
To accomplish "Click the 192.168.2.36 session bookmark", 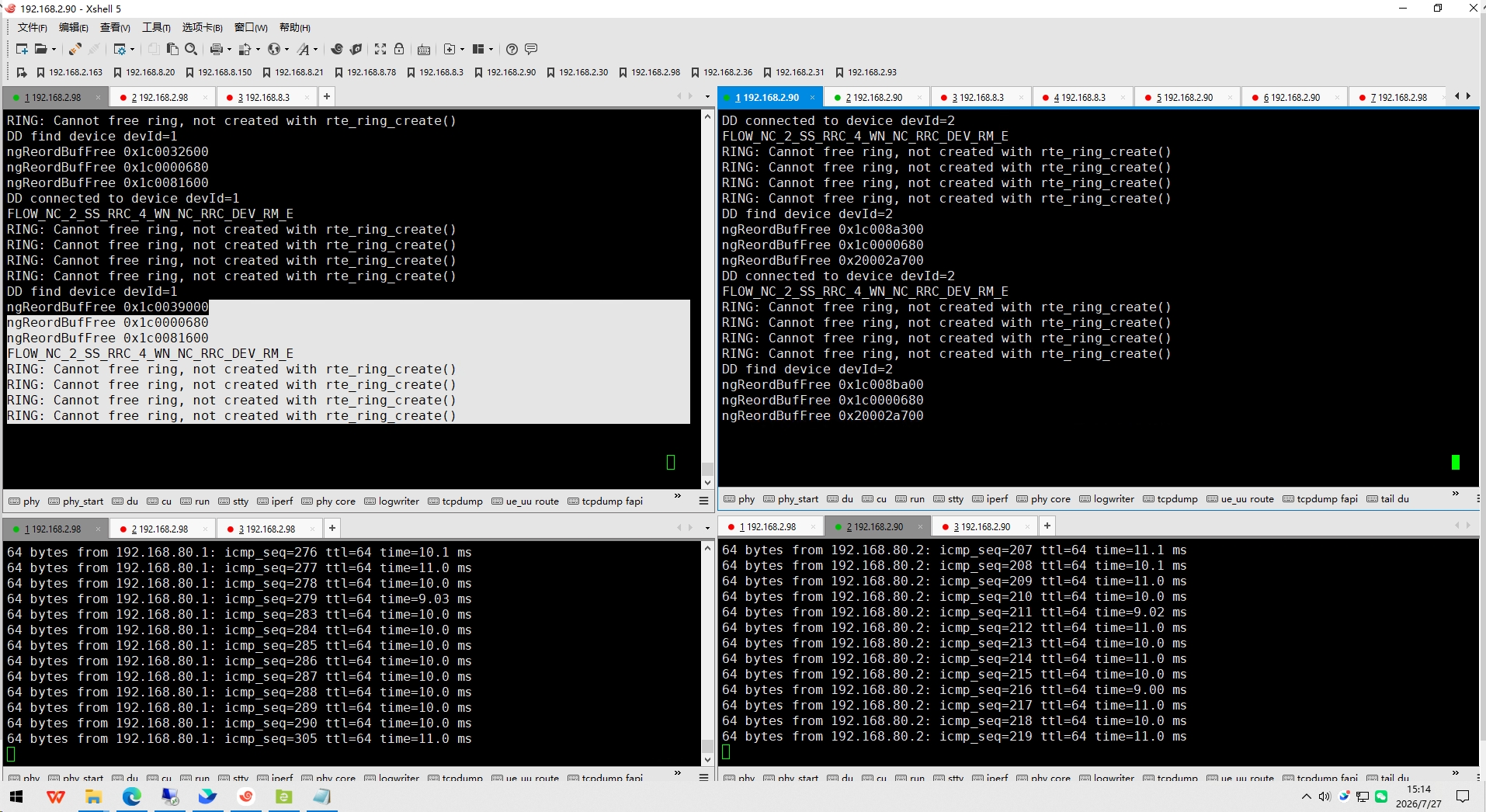I will pos(721,72).
